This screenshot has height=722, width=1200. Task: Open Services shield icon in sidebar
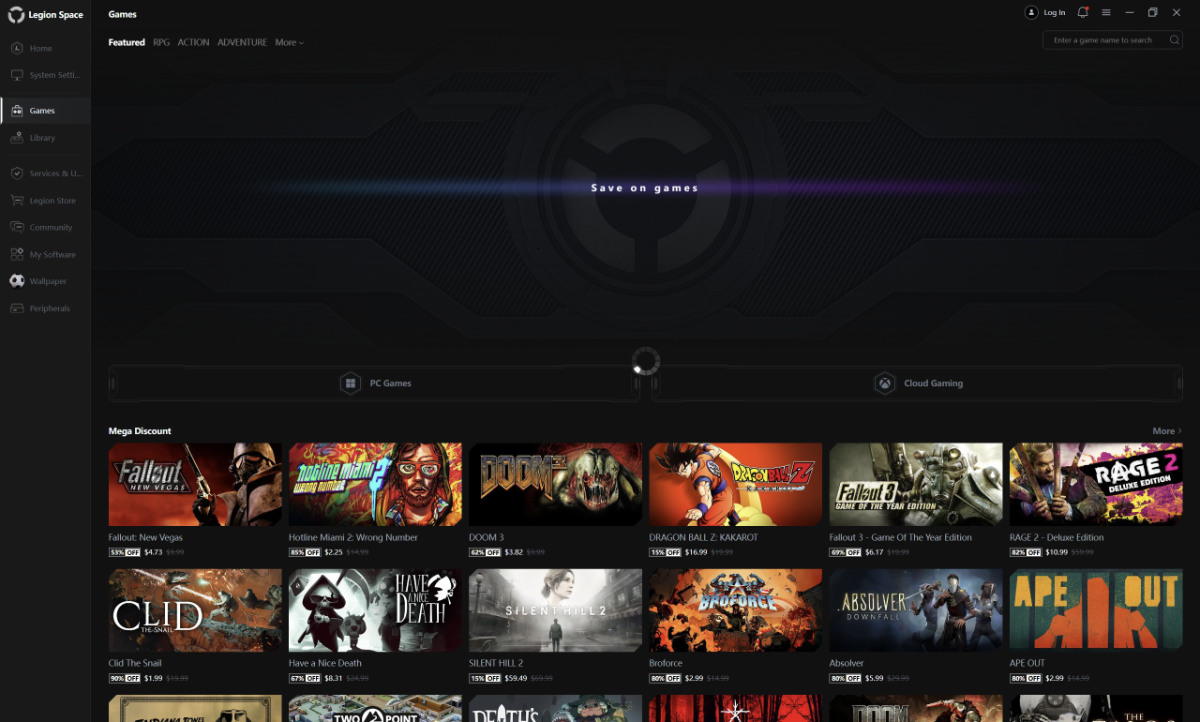[17, 173]
